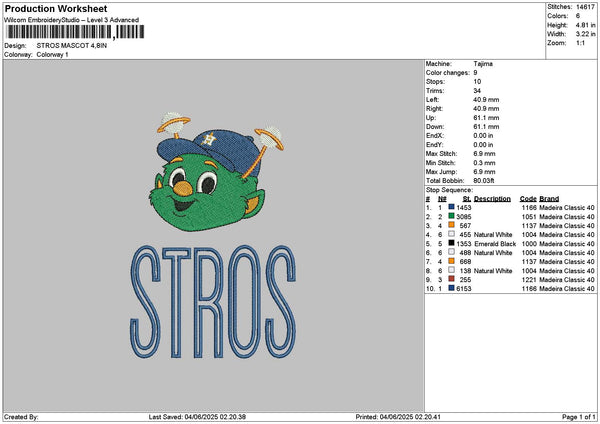Image resolution: width=600 pixels, height=424 pixels.
Task: Click the Color changes value '9'
Action: point(475,73)
